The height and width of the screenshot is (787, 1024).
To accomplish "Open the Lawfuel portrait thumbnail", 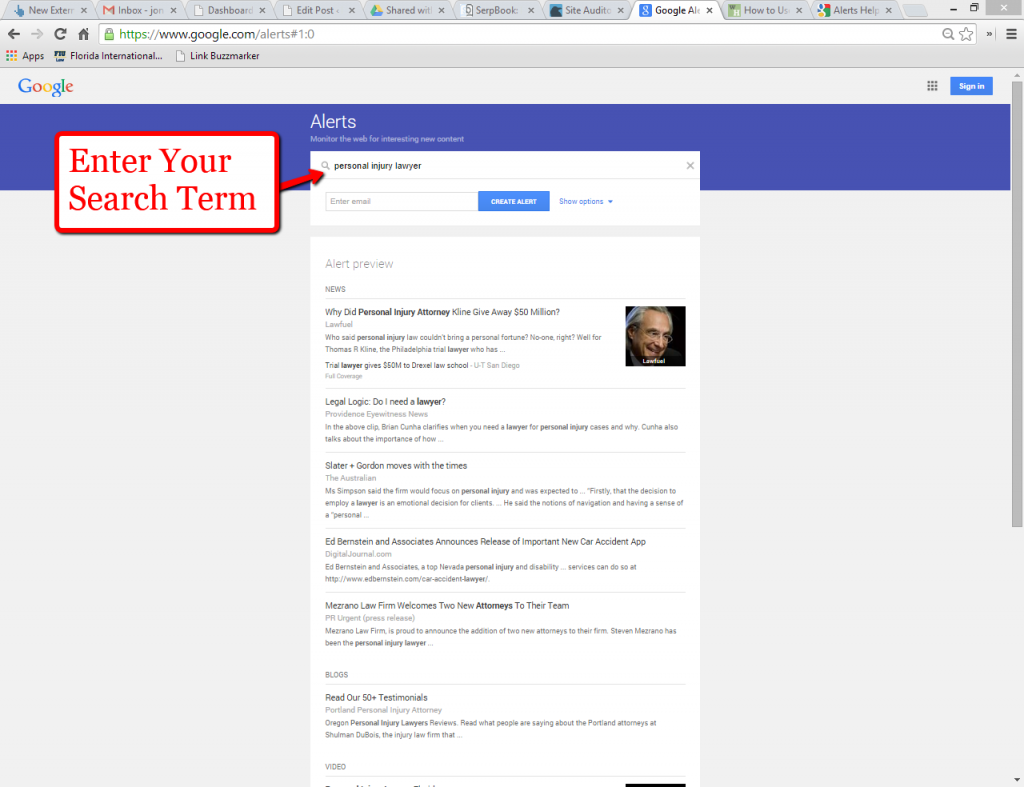I will pyautogui.click(x=655, y=336).
